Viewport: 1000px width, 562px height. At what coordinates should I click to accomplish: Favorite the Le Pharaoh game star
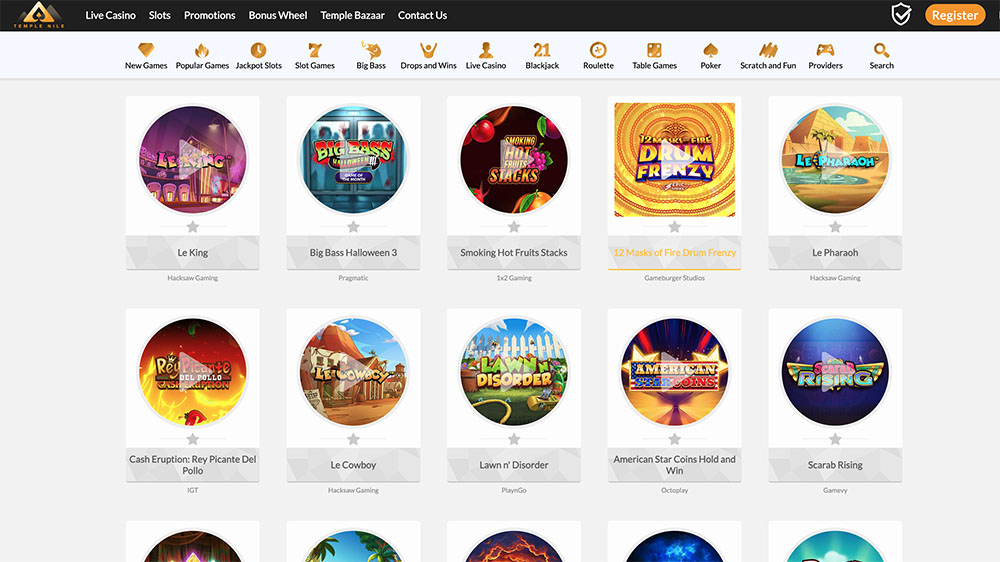click(x=835, y=226)
